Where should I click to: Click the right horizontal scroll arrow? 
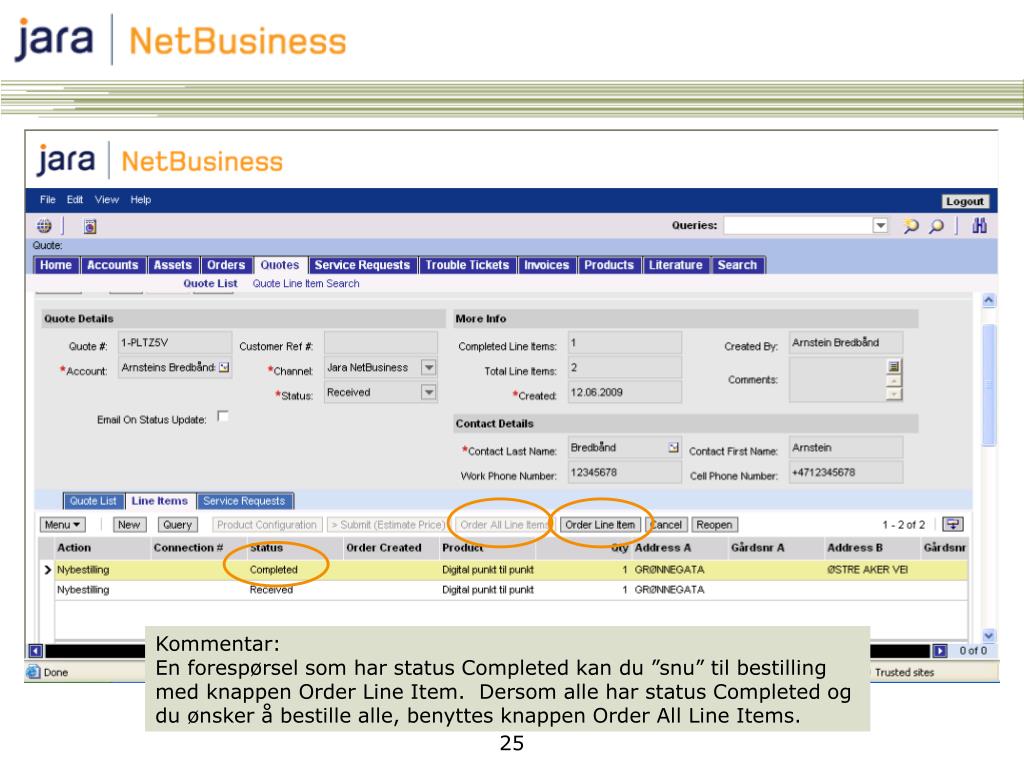coord(940,650)
